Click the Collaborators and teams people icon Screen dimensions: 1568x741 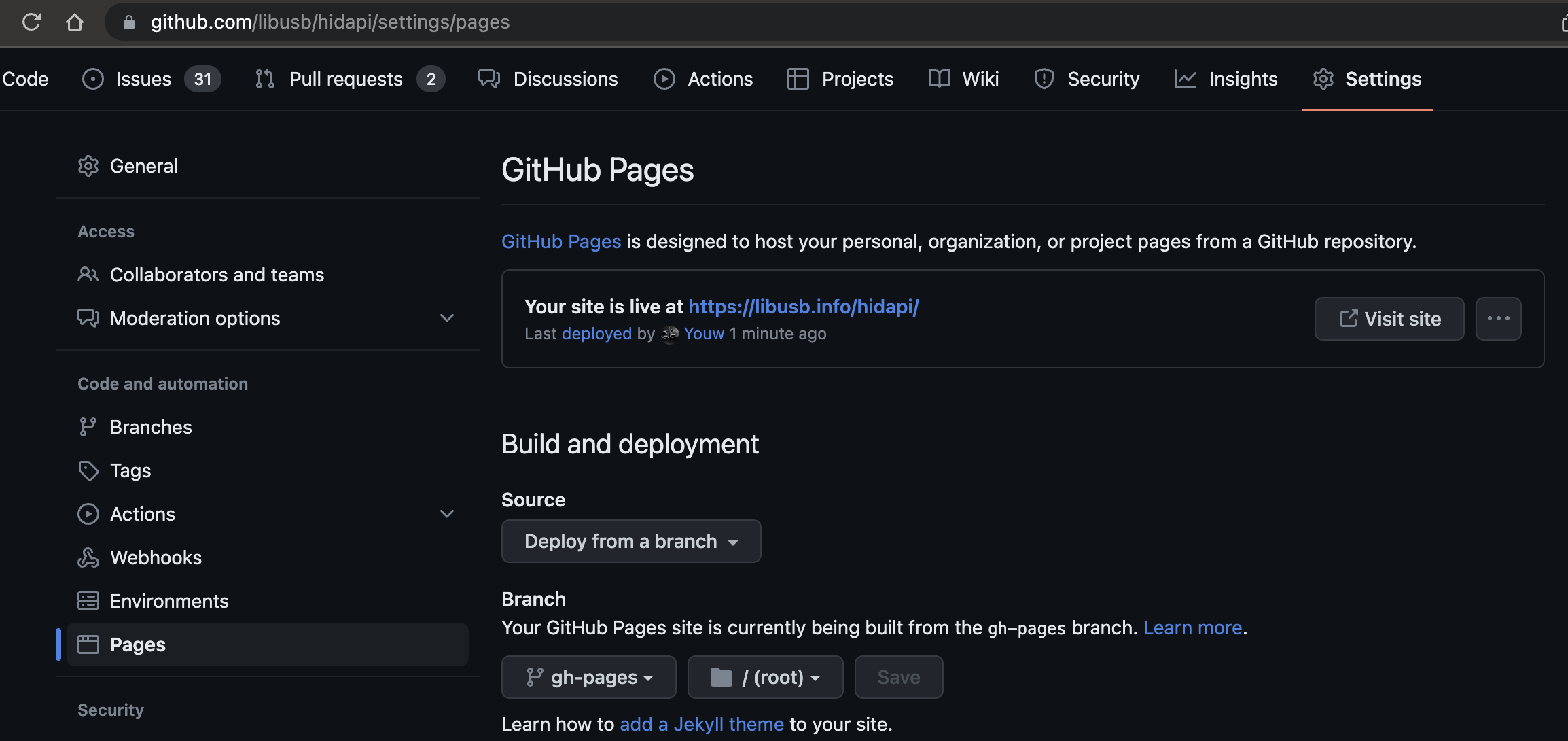click(x=88, y=275)
